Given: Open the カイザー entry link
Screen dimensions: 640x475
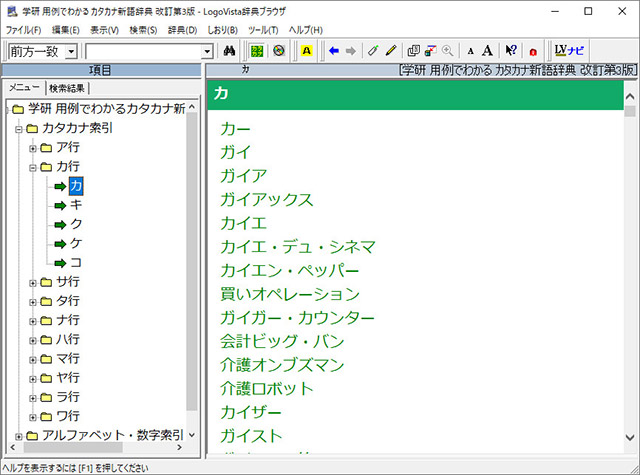Looking at the screenshot, I should pos(251,413).
